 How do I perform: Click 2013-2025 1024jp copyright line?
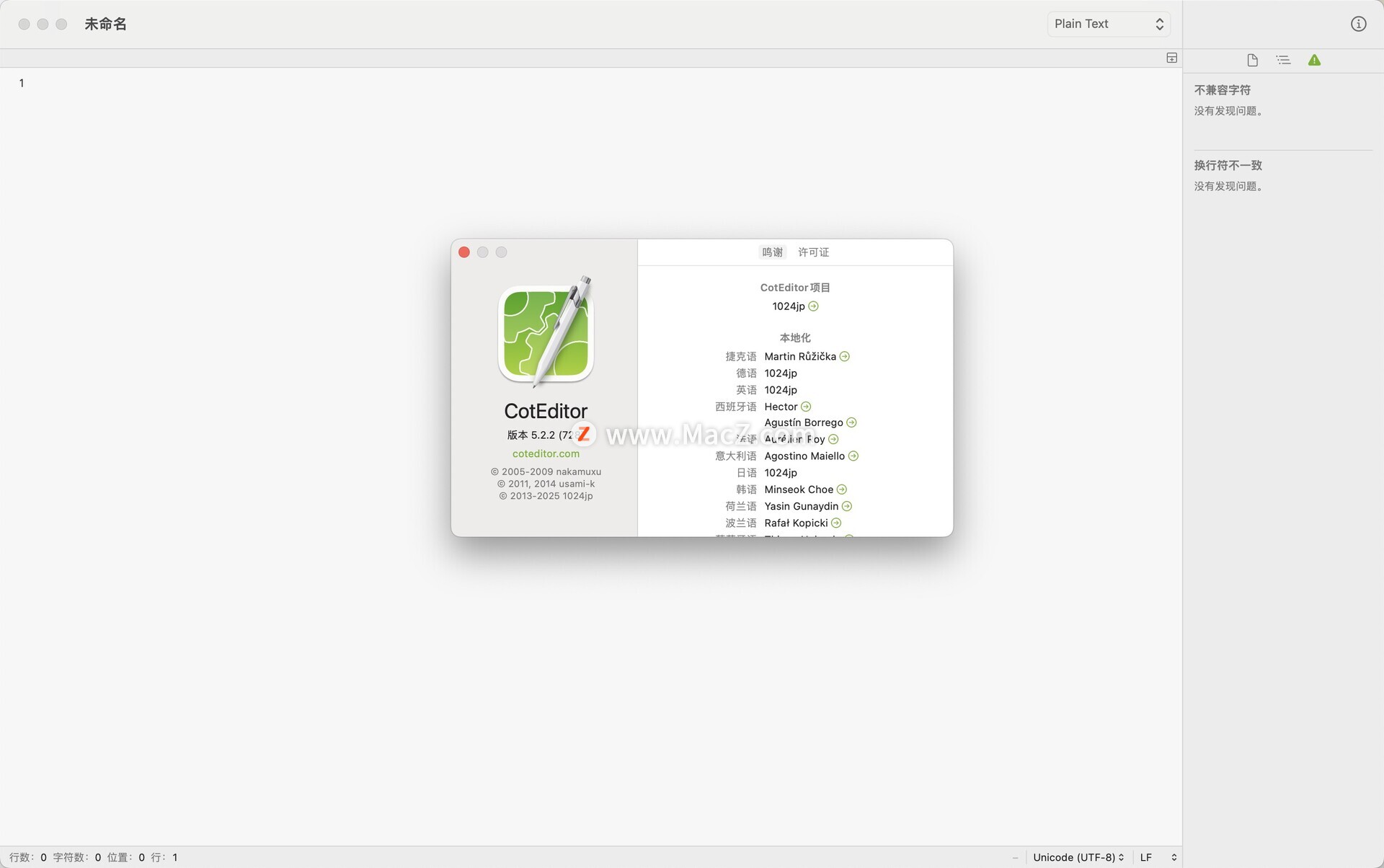coord(546,496)
